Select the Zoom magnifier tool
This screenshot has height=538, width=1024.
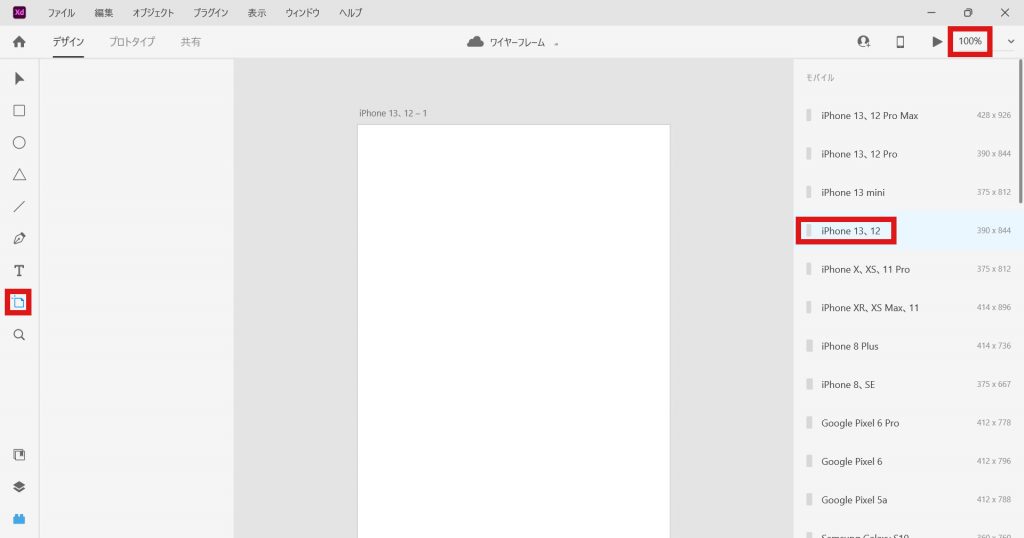19,335
